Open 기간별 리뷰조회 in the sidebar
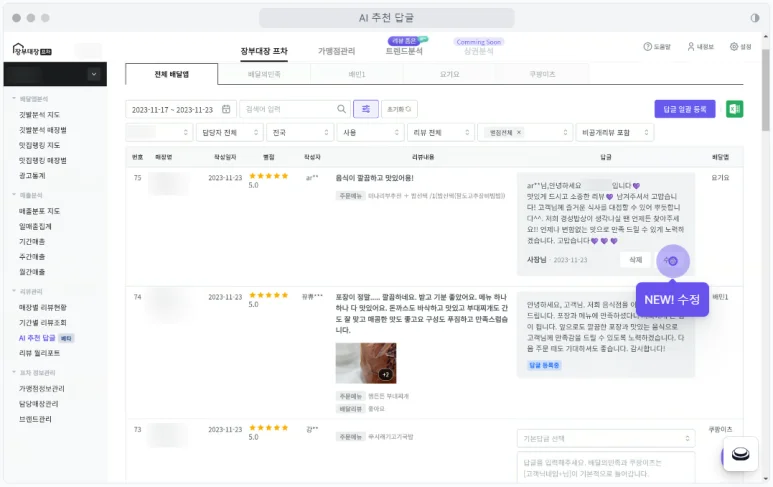Image resolution: width=773 pixels, height=487 pixels. (x=42, y=322)
